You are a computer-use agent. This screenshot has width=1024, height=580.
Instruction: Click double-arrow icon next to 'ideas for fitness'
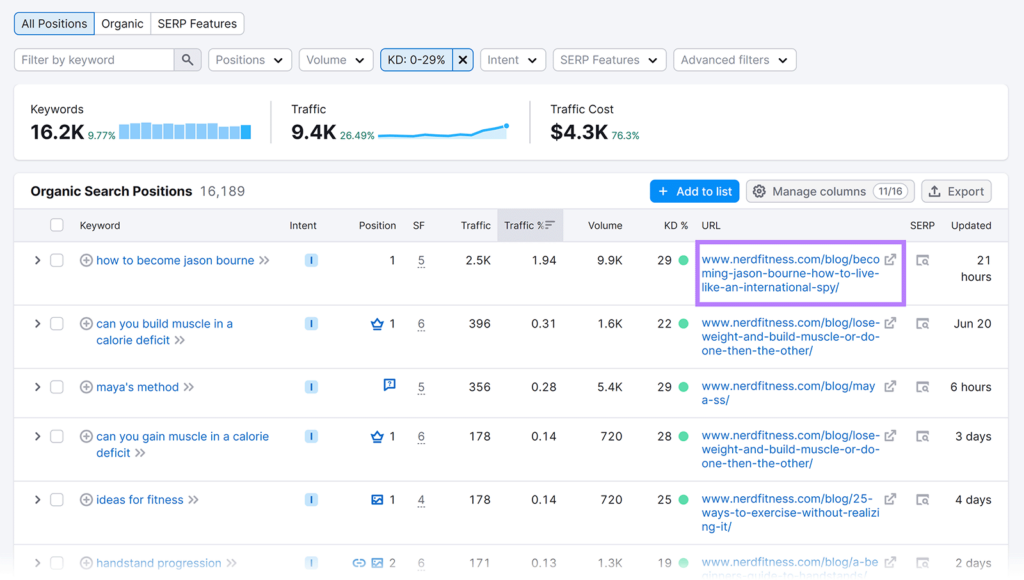tap(193, 500)
